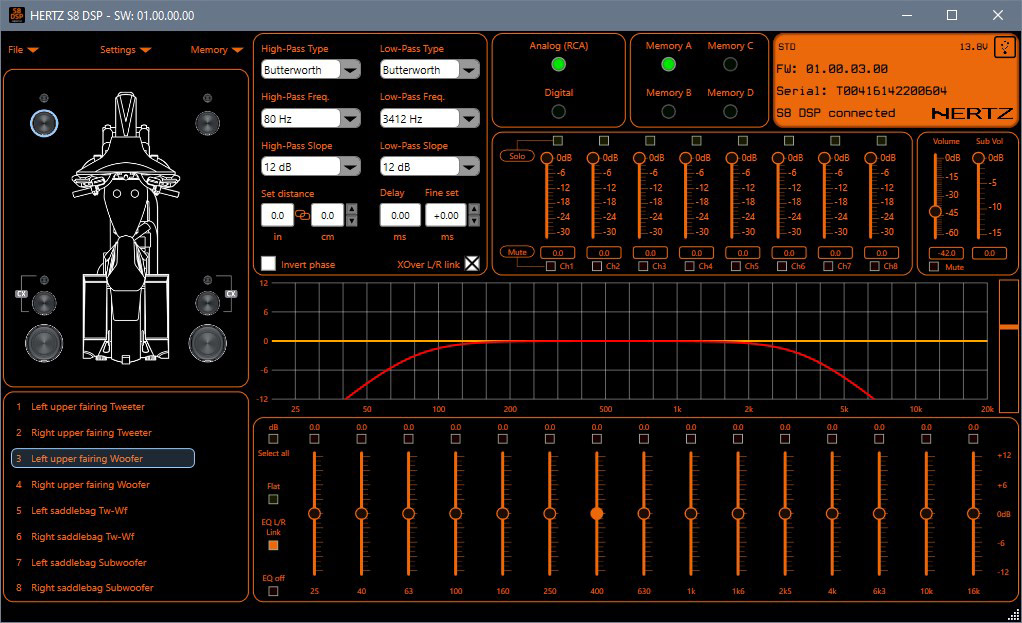Select the Analog (RCA) input indicator

[559, 65]
